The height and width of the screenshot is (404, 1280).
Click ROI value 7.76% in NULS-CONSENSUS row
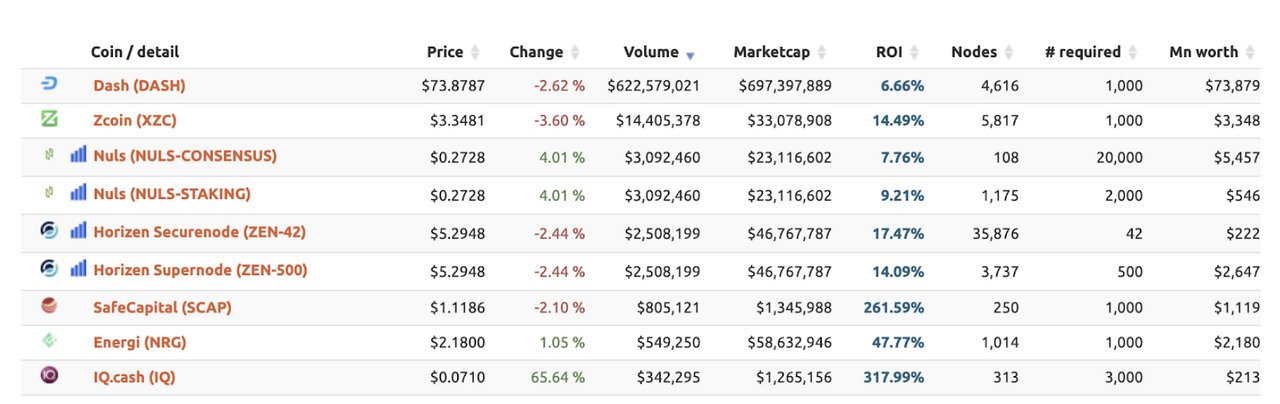point(902,157)
